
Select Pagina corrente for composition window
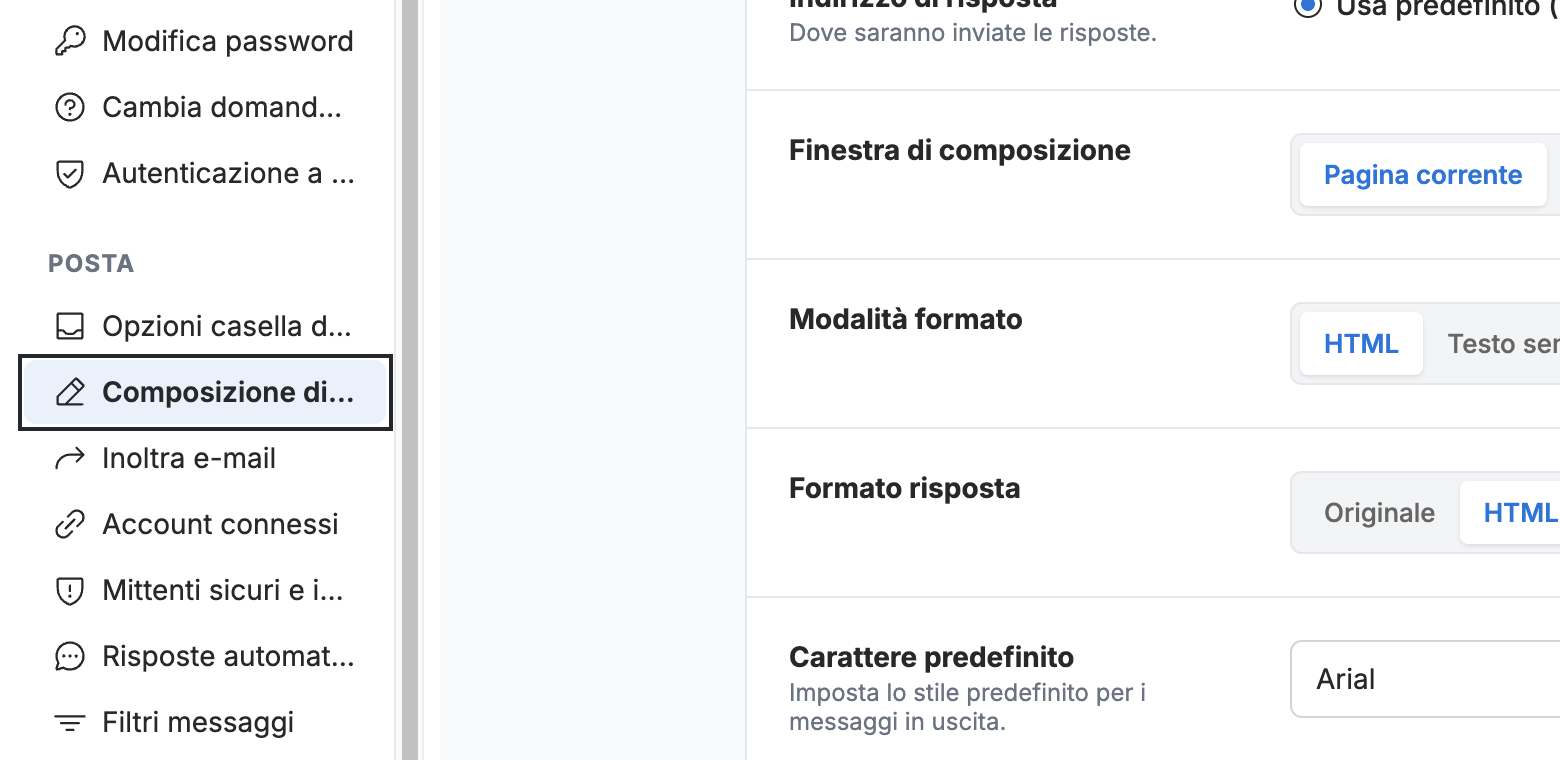[x=1423, y=175]
